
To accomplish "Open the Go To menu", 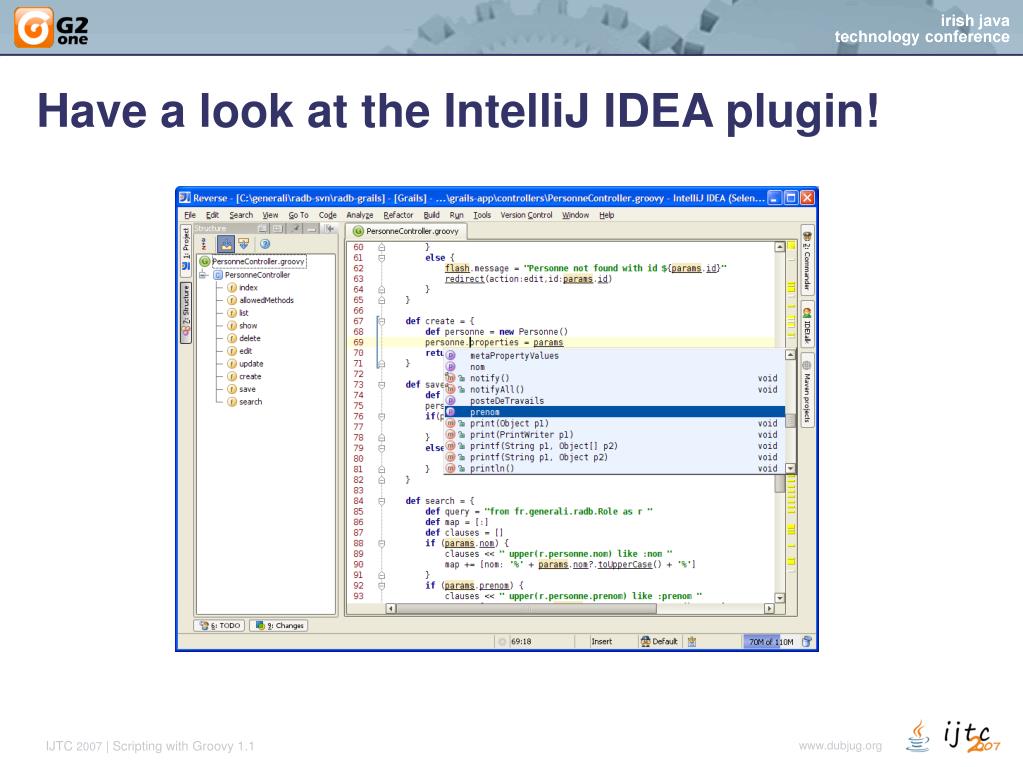I will [298, 215].
